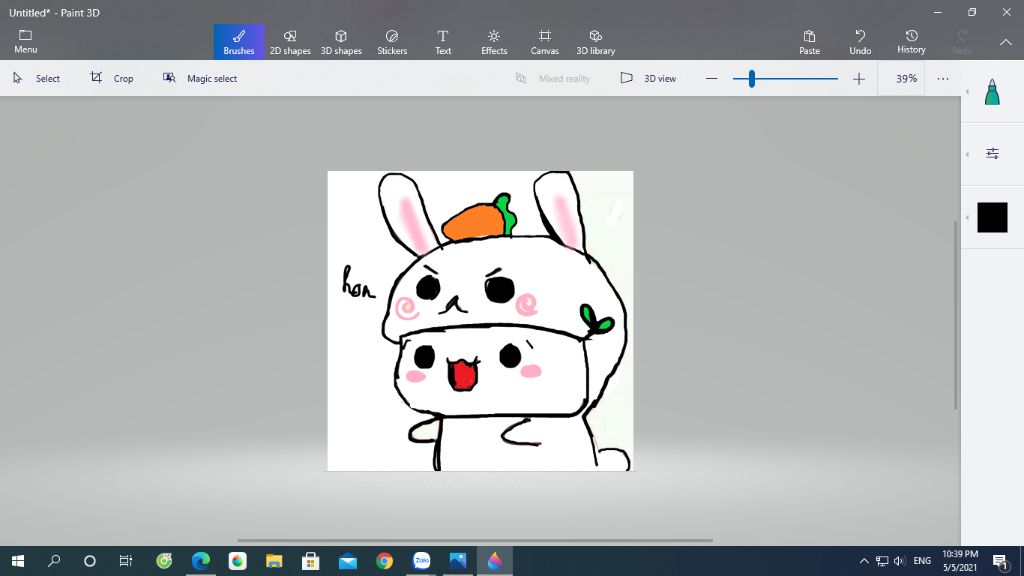
Task: Click the zoom slider handle
Action: pos(752,78)
